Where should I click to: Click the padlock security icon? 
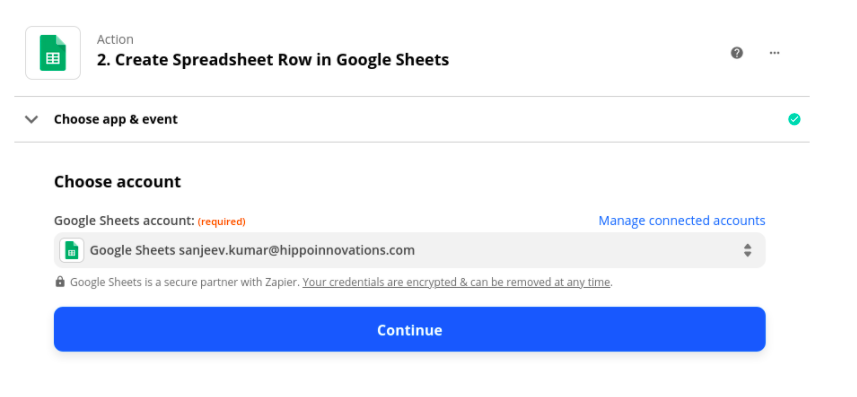[60, 282]
